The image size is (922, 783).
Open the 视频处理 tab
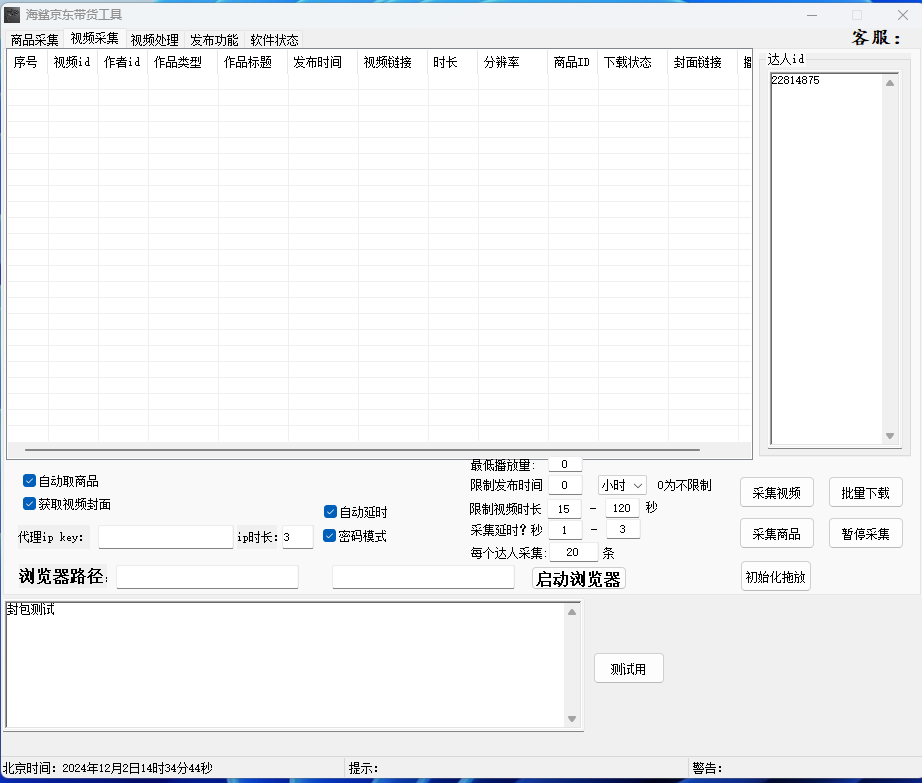[154, 40]
